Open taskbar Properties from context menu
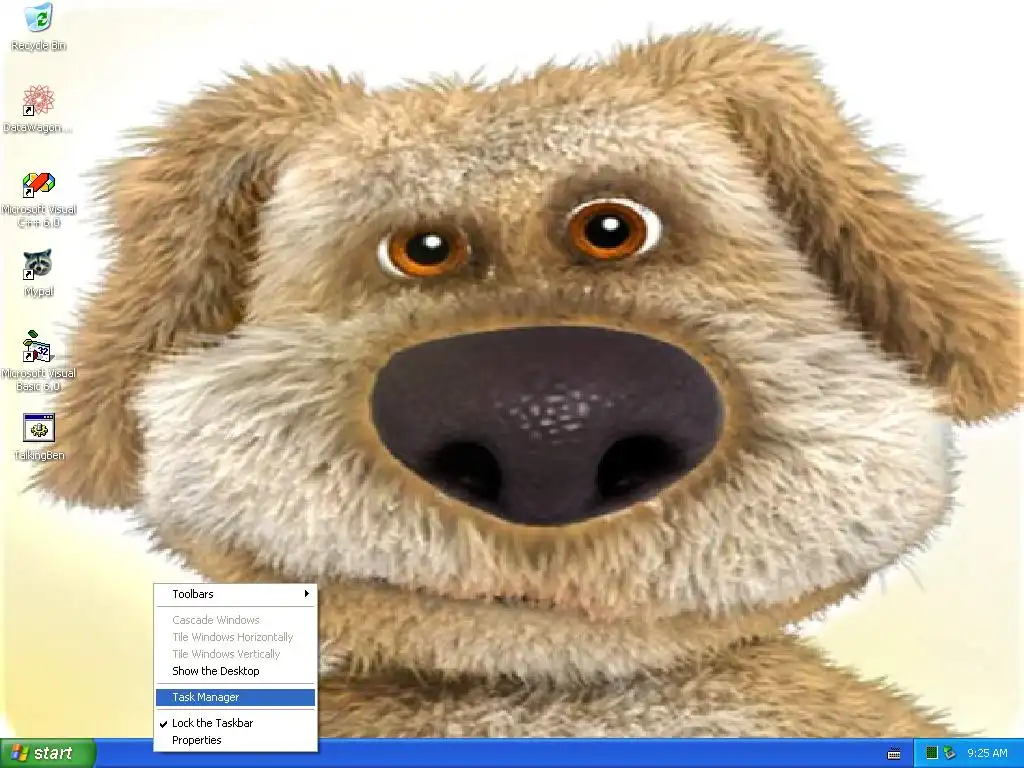This screenshot has width=1024, height=768. coord(236,740)
